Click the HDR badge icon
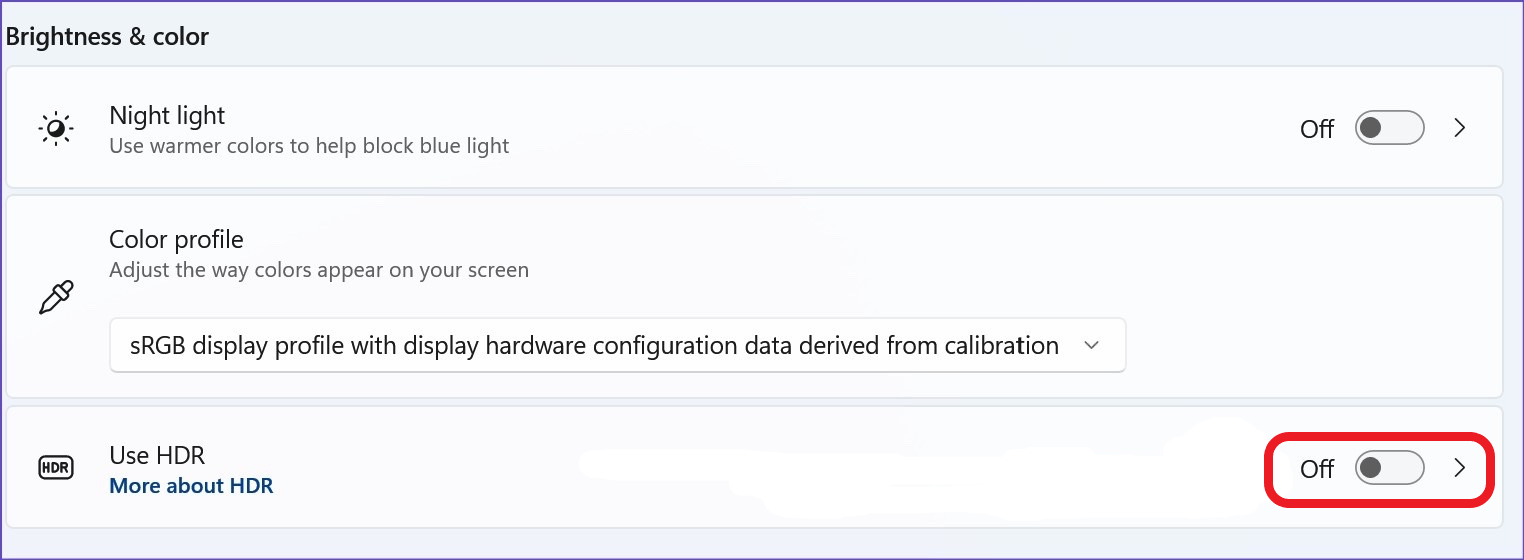The image size is (1524, 560). pos(56,467)
